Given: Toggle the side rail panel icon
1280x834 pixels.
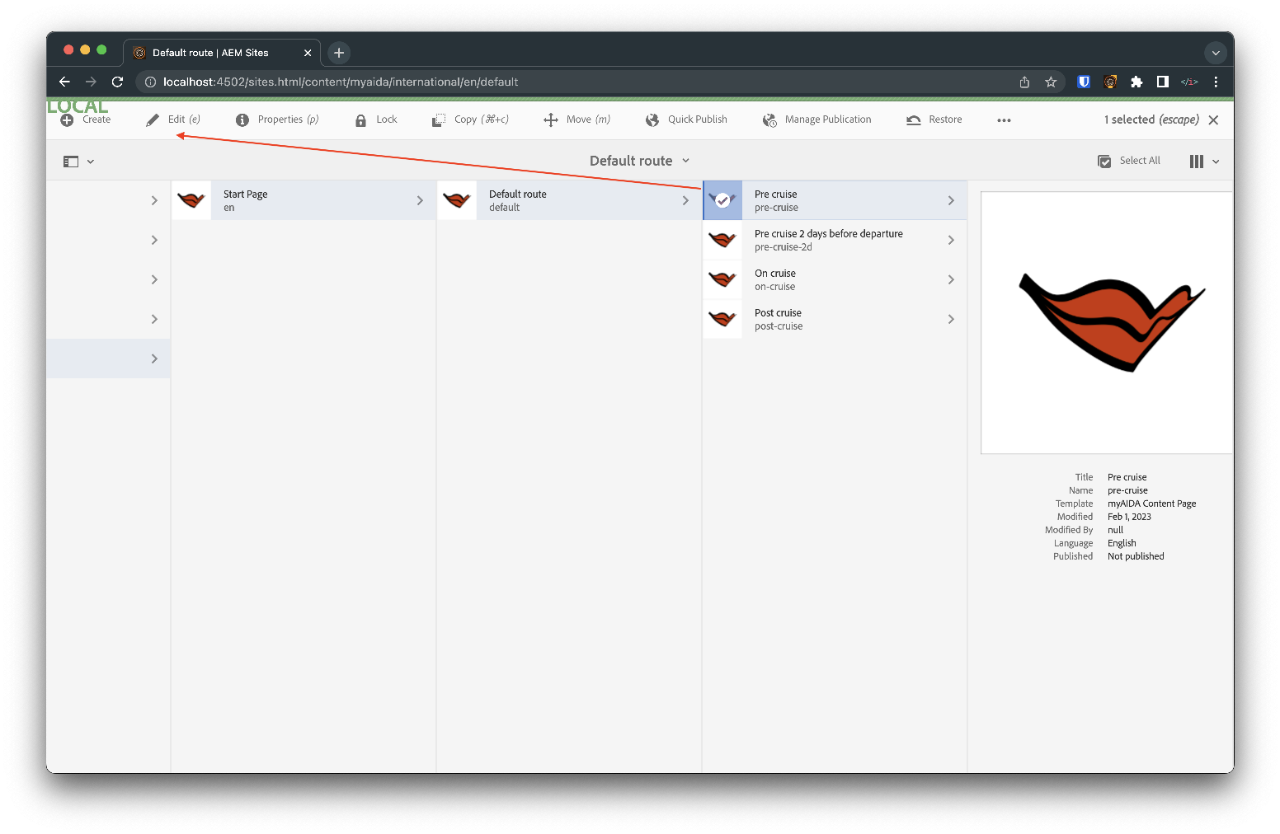Looking at the screenshot, I should 71,161.
